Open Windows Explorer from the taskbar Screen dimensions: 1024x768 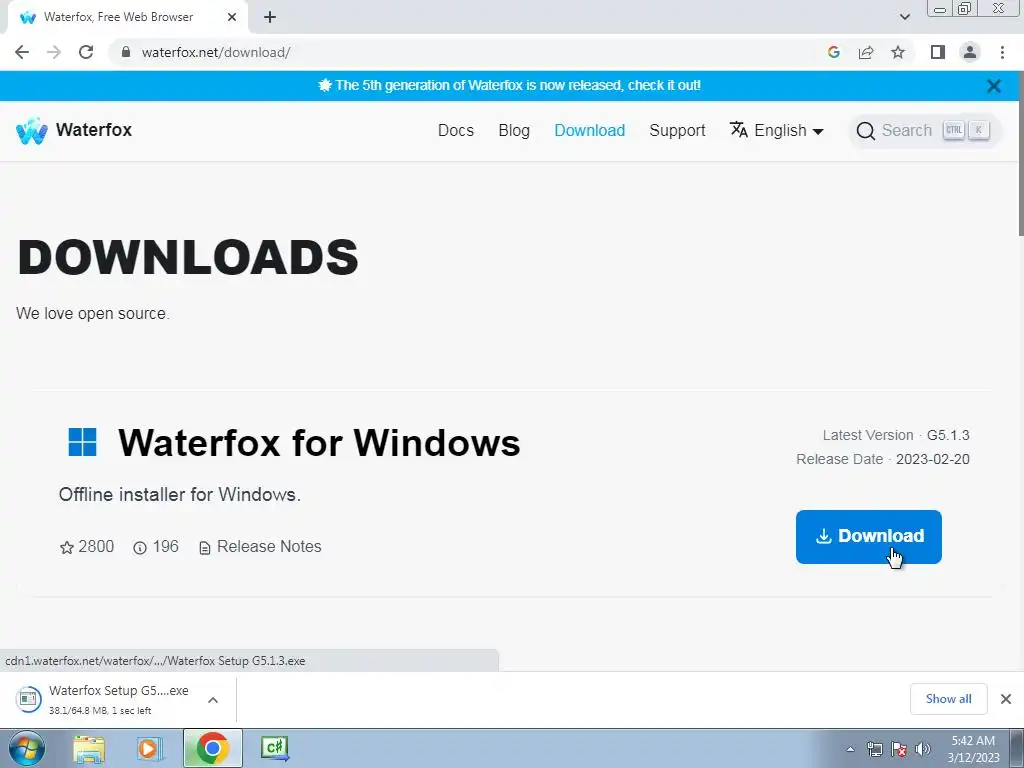click(89, 748)
